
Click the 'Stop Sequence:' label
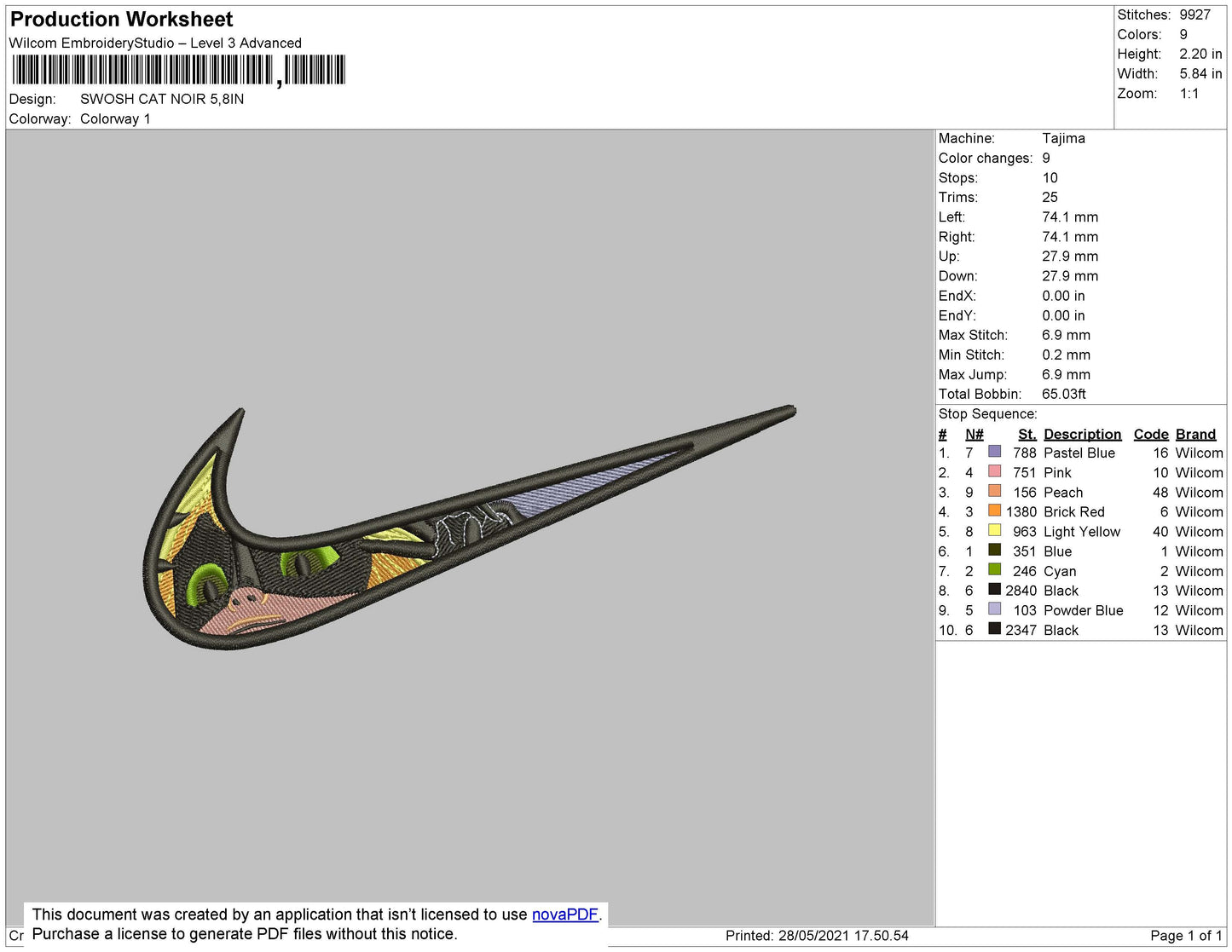(988, 413)
